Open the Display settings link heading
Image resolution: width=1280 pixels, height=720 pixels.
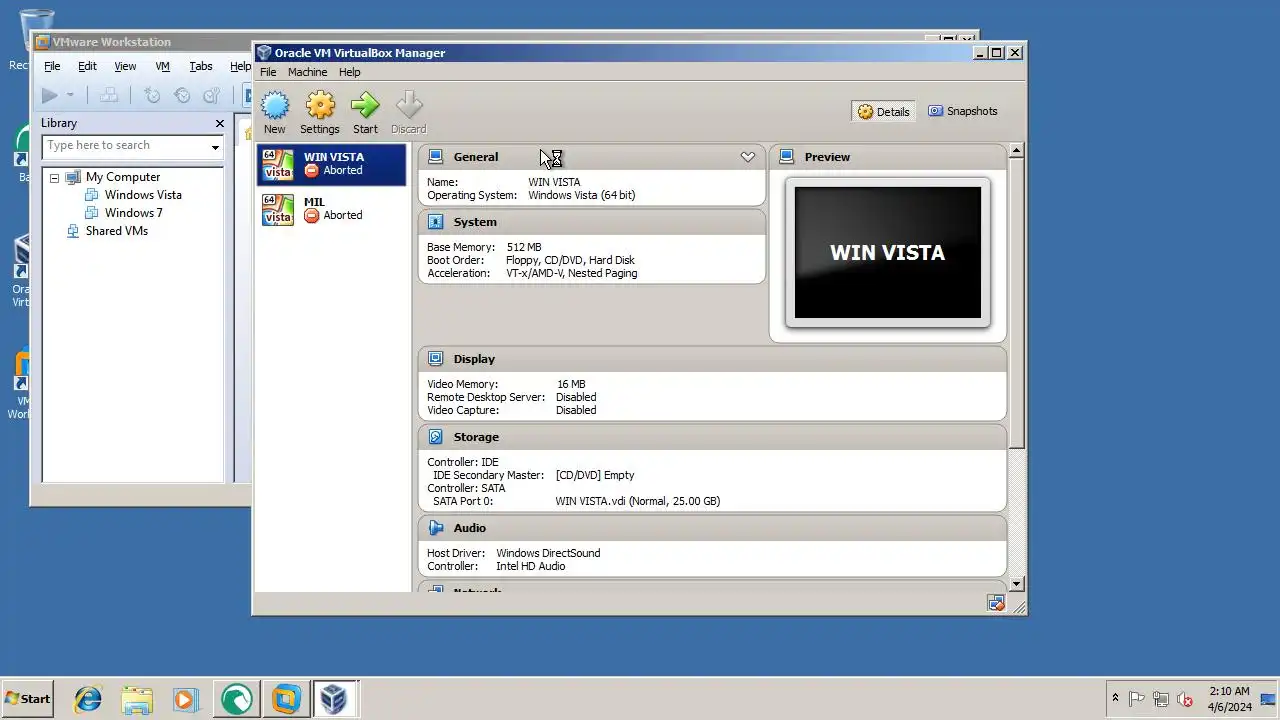click(x=474, y=359)
